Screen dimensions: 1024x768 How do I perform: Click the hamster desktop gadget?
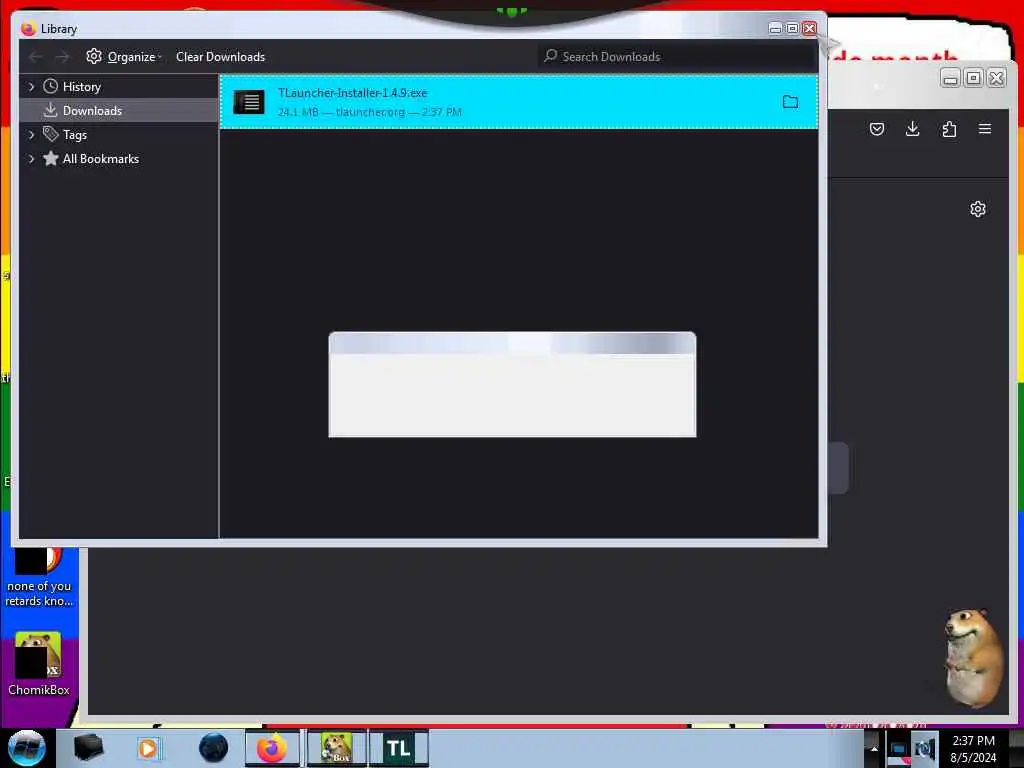(x=973, y=658)
